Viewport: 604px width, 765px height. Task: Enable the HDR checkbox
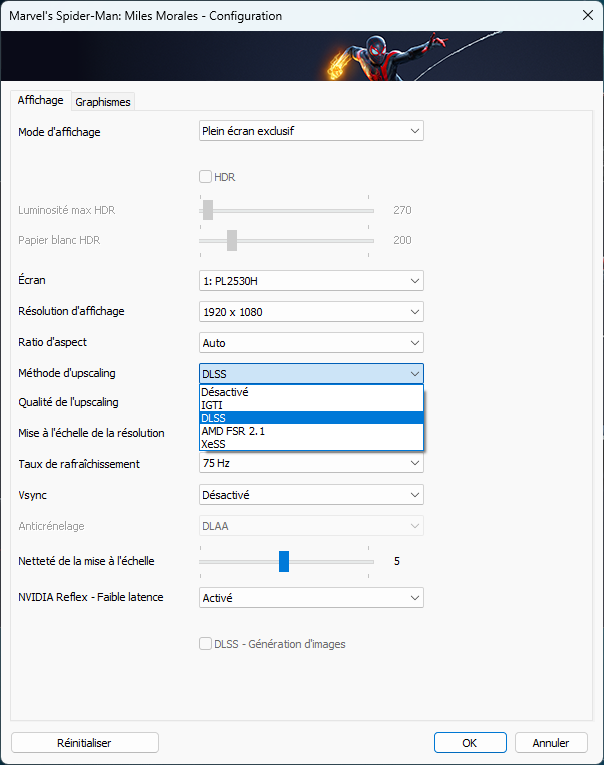pyautogui.click(x=205, y=177)
